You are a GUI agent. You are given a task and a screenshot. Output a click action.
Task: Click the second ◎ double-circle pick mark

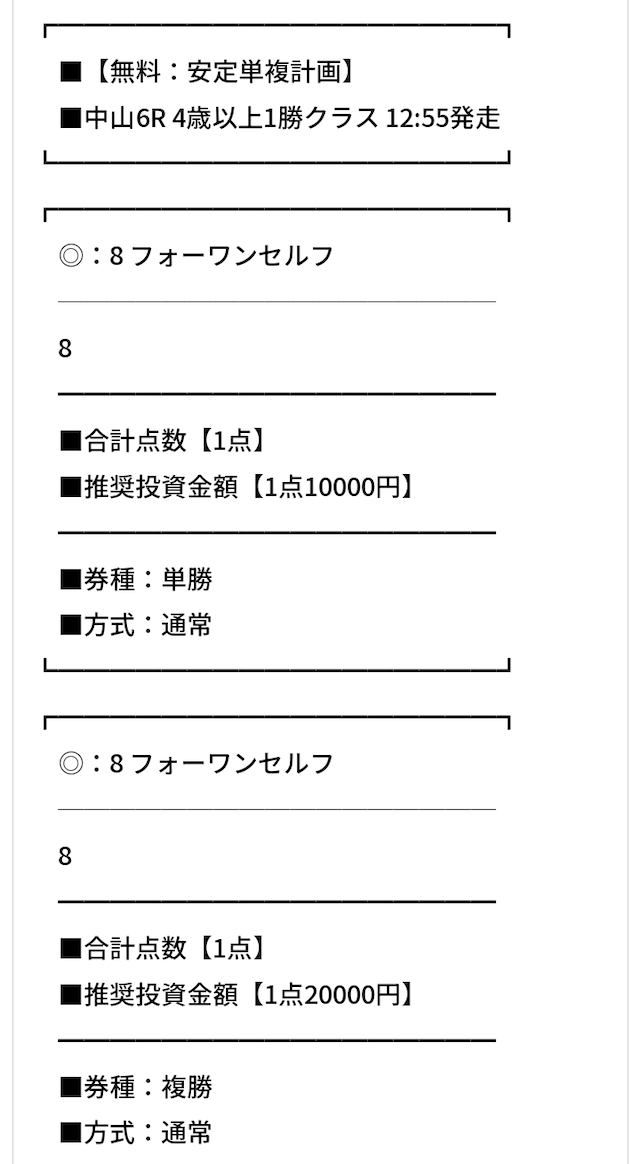(x=71, y=764)
